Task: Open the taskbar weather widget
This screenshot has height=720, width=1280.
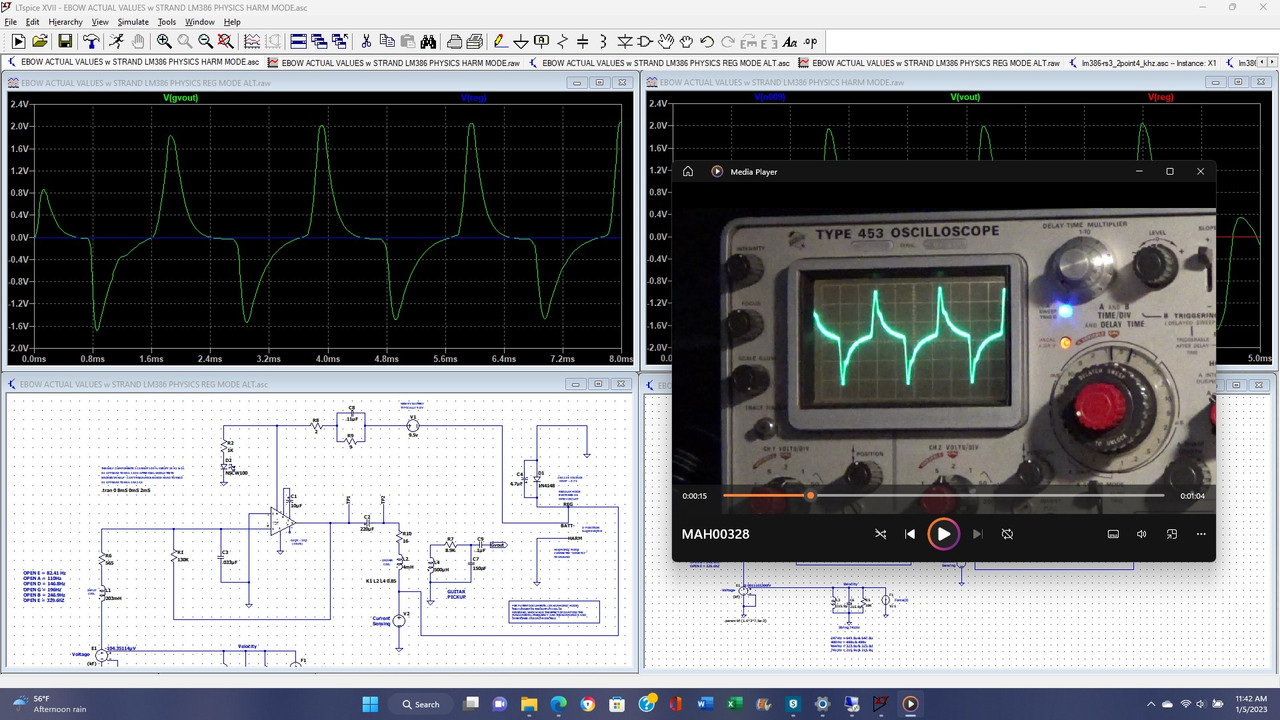Action: tap(48, 704)
